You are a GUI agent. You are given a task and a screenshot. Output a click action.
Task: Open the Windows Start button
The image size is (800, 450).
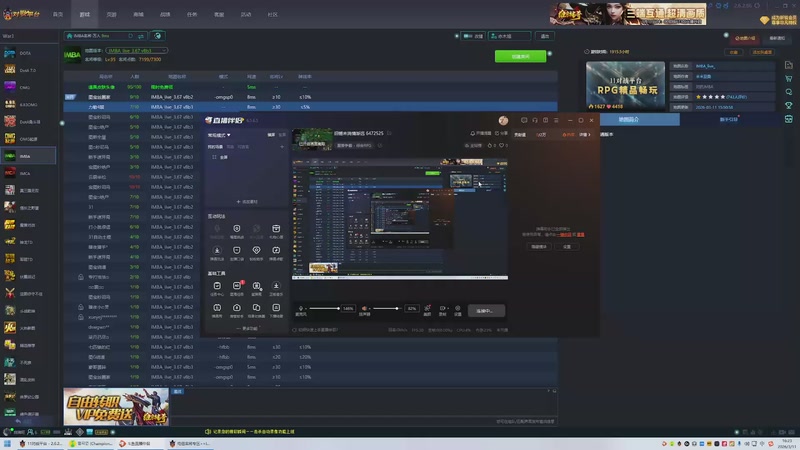click(x=7, y=443)
